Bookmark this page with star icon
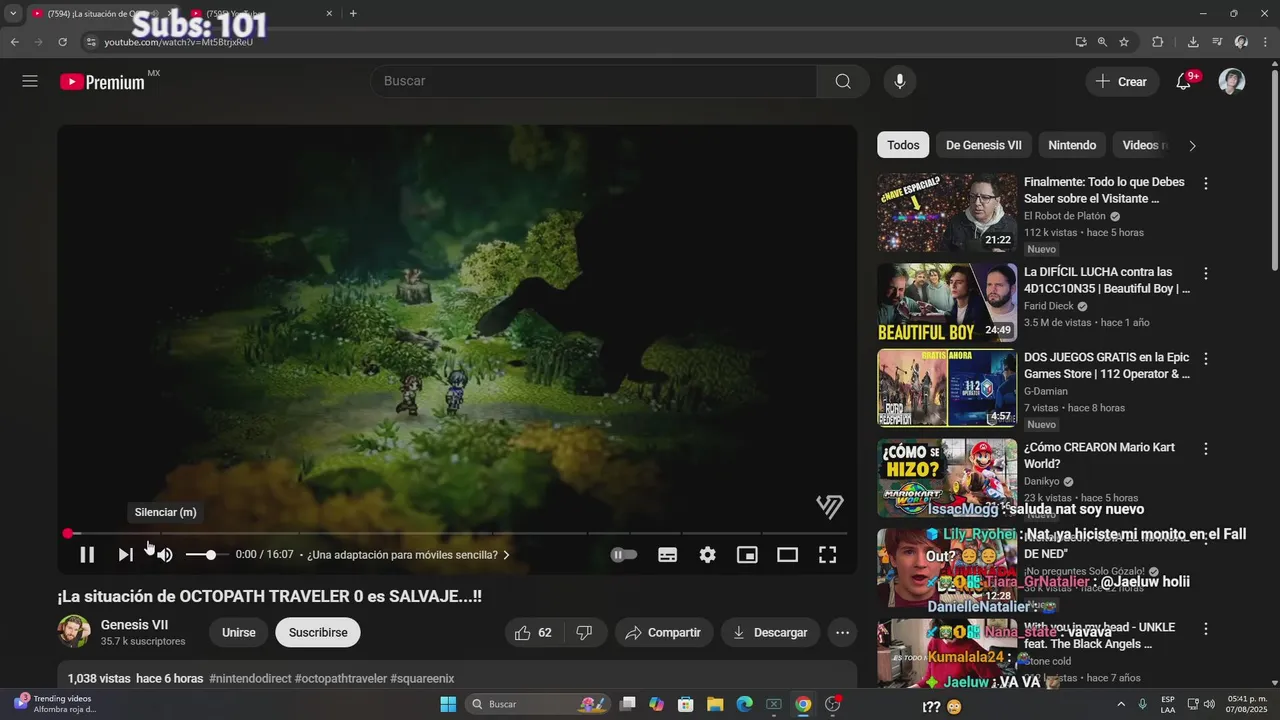Viewport: 1280px width, 720px height. click(x=1124, y=42)
